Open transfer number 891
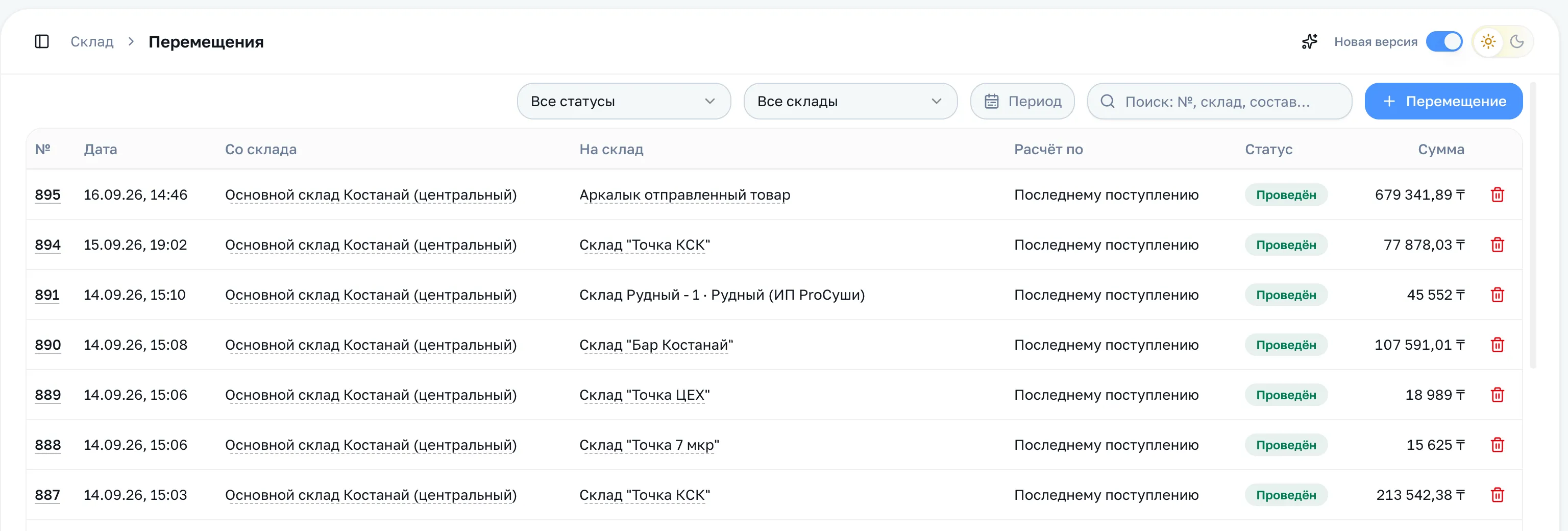Screen dimensions: 1568x531 pyautogui.click(x=47, y=295)
